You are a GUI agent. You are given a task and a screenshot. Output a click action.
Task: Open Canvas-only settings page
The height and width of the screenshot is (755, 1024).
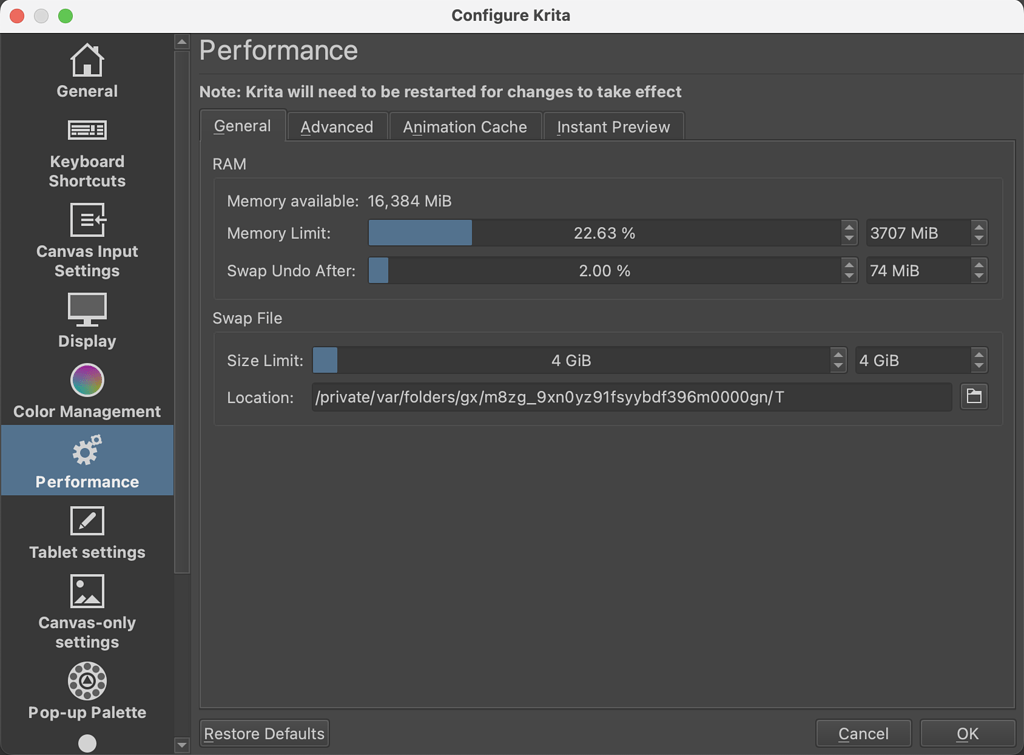[87, 611]
